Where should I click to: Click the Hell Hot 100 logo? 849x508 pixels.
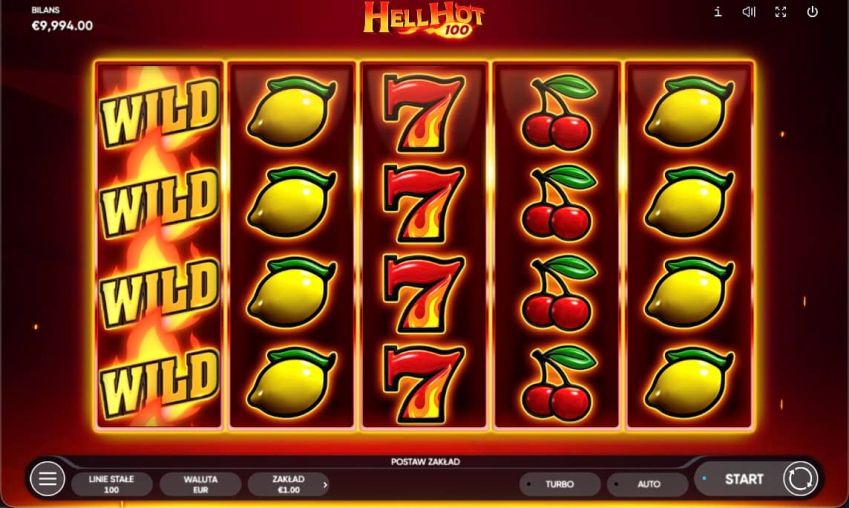tap(424, 19)
